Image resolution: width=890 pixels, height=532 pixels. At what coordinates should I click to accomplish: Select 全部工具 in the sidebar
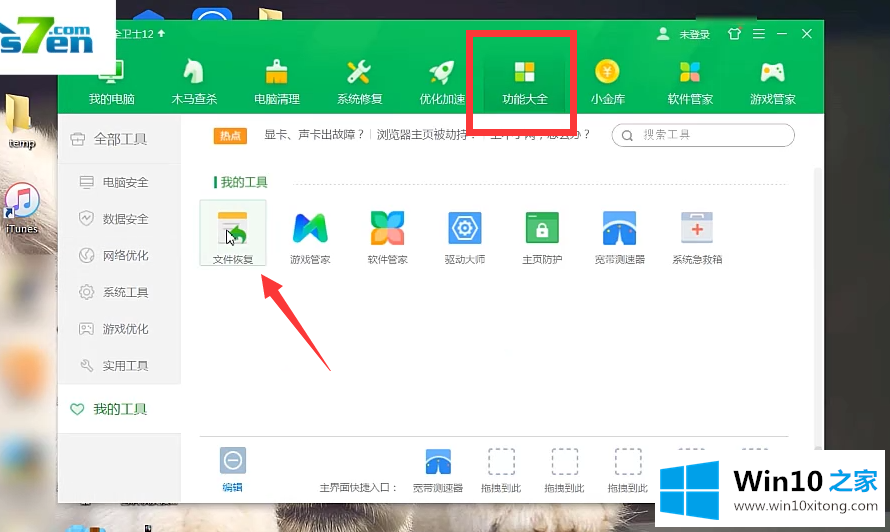119,139
